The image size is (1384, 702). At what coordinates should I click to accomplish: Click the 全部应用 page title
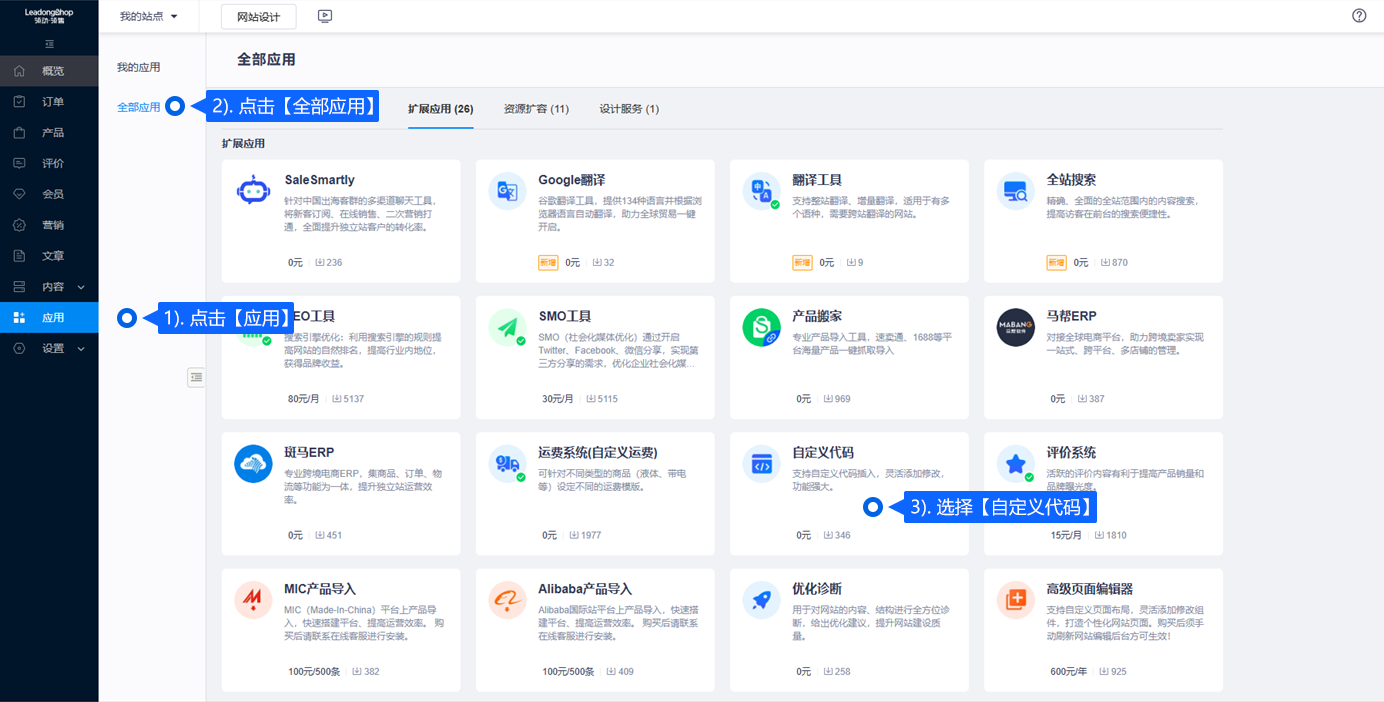266,59
